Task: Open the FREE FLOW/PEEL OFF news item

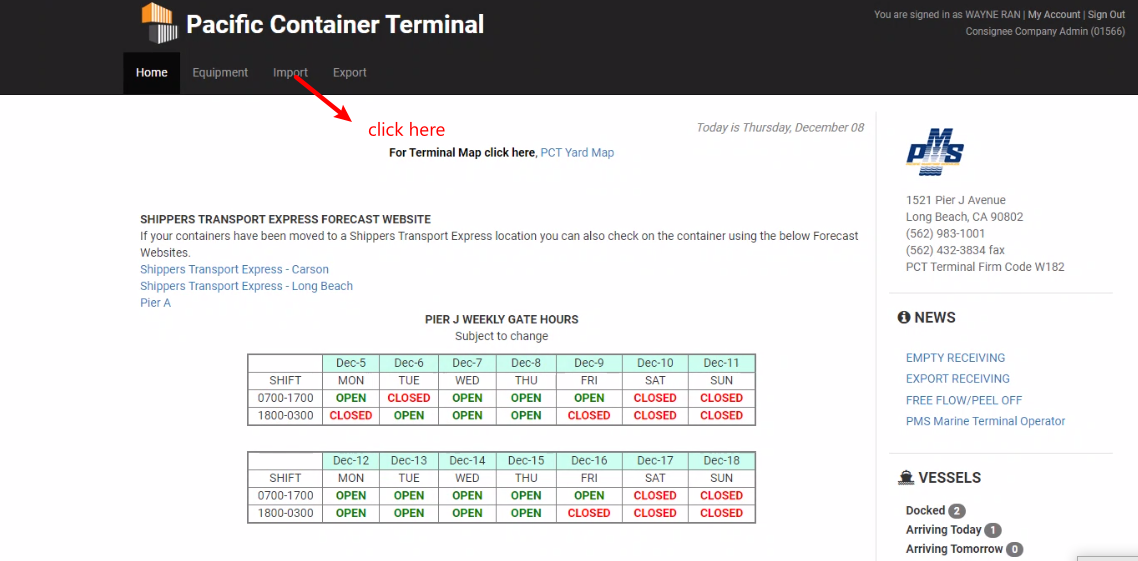Action: (963, 400)
